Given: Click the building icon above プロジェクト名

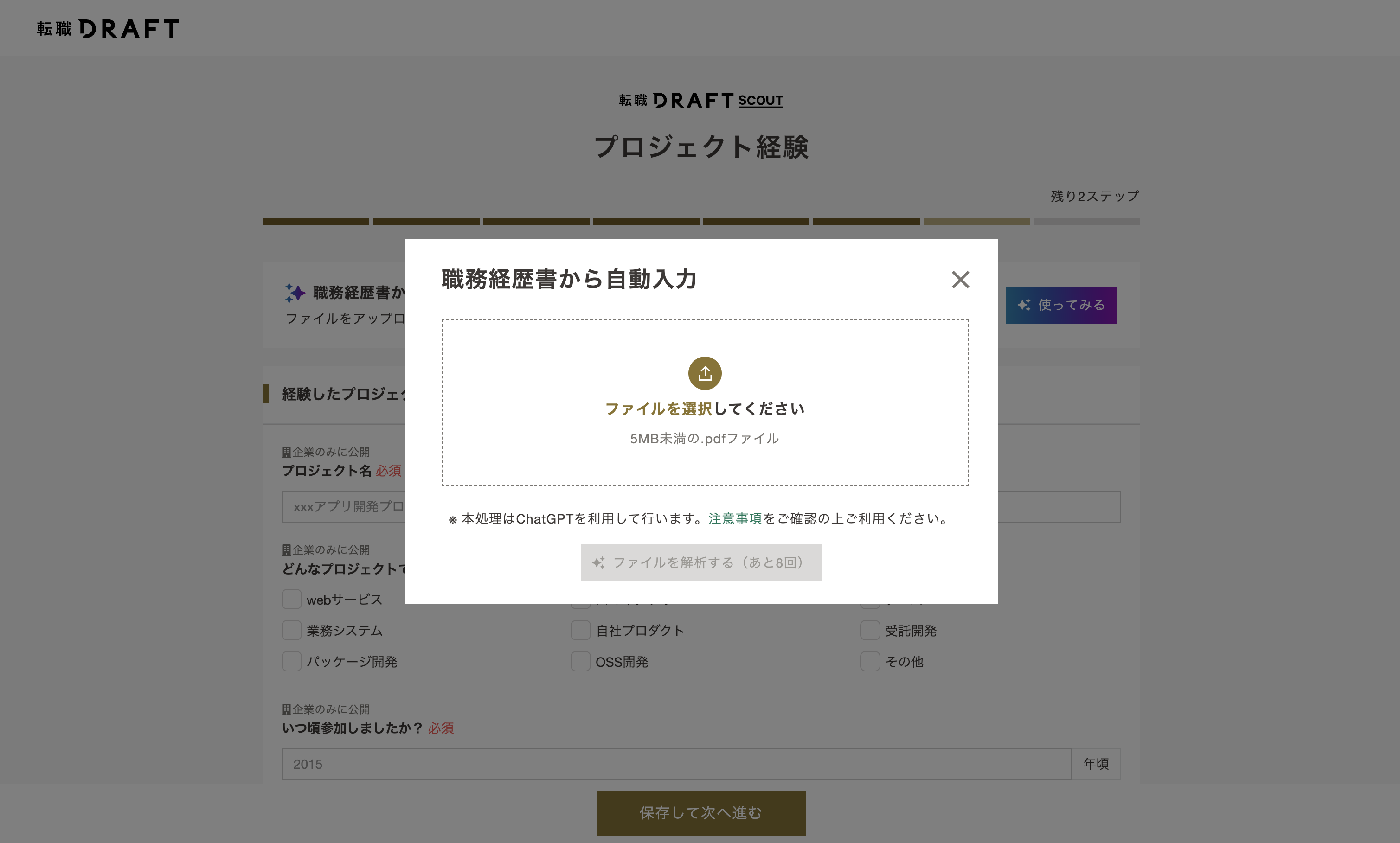Looking at the screenshot, I should click(x=286, y=452).
